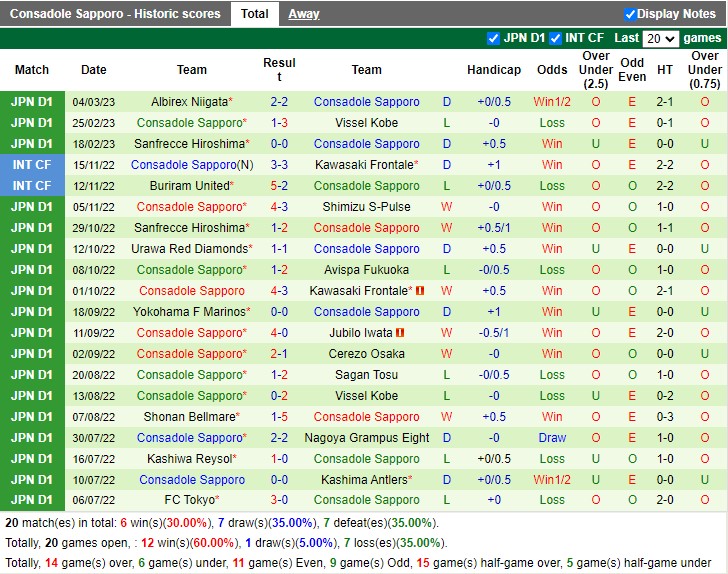Click the Odds column header
The image size is (728, 574).
pyautogui.click(x=552, y=70)
